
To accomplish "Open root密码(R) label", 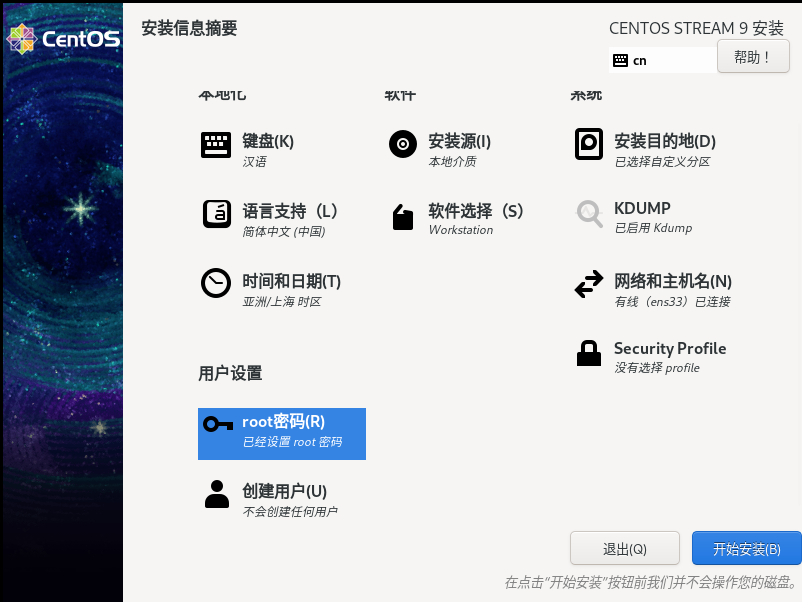I will pos(283,421).
